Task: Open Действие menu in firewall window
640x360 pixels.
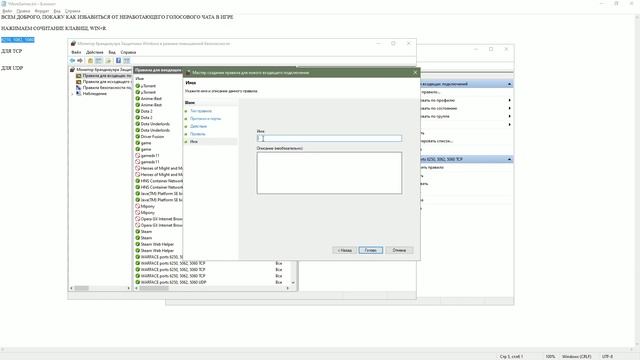Action: coord(95,52)
